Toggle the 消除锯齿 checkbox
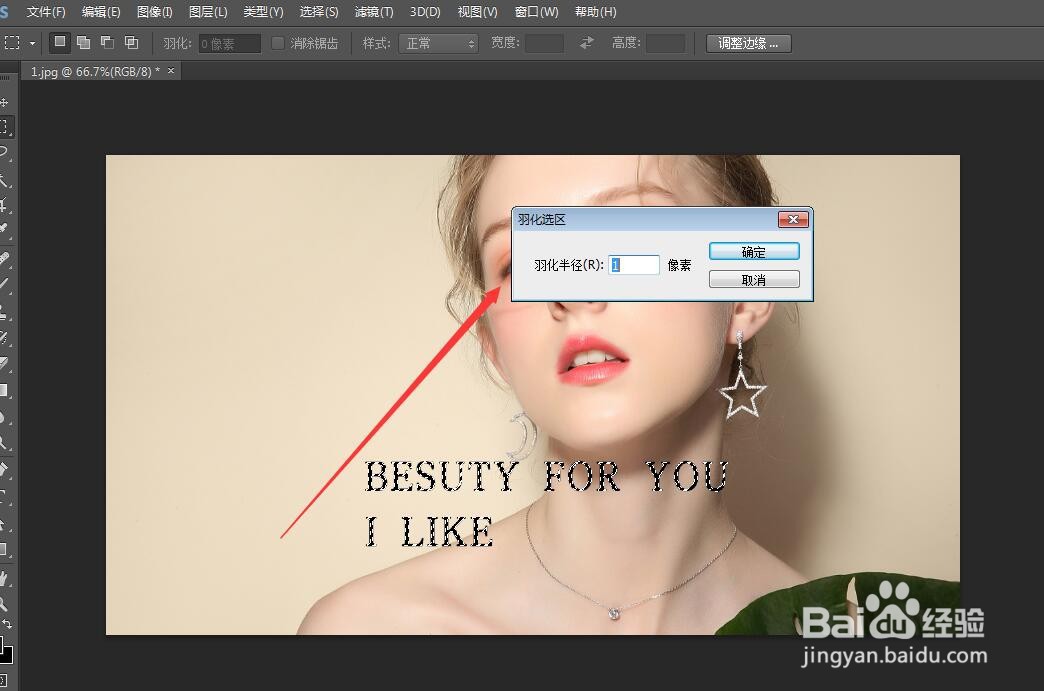This screenshot has height=691, width=1044. coord(278,43)
